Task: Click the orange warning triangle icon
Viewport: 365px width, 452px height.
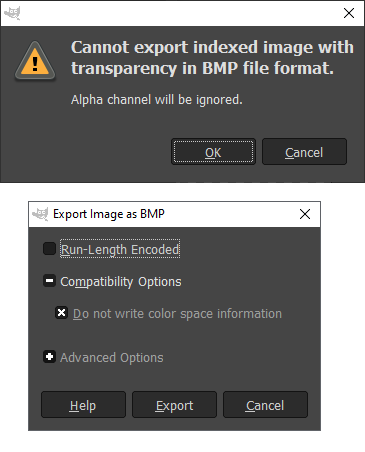Action: coord(35,61)
